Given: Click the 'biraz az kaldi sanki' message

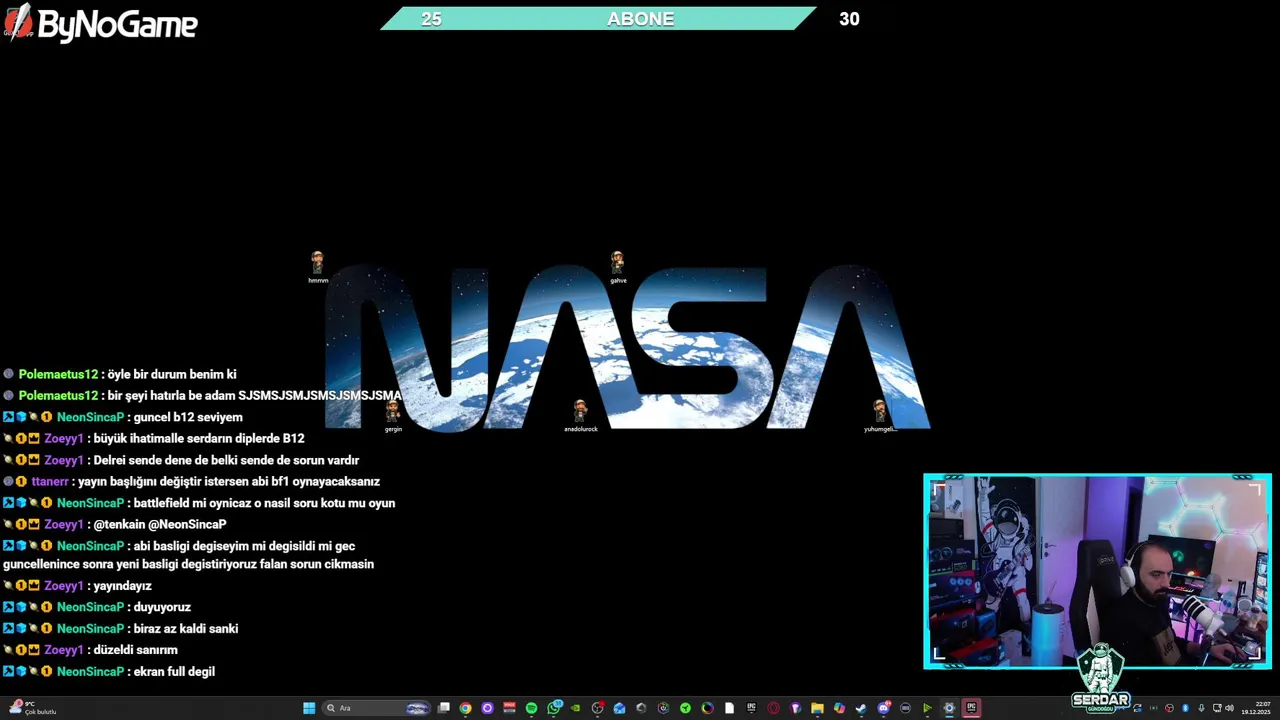Looking at the screenshot, I should point(185,628).
